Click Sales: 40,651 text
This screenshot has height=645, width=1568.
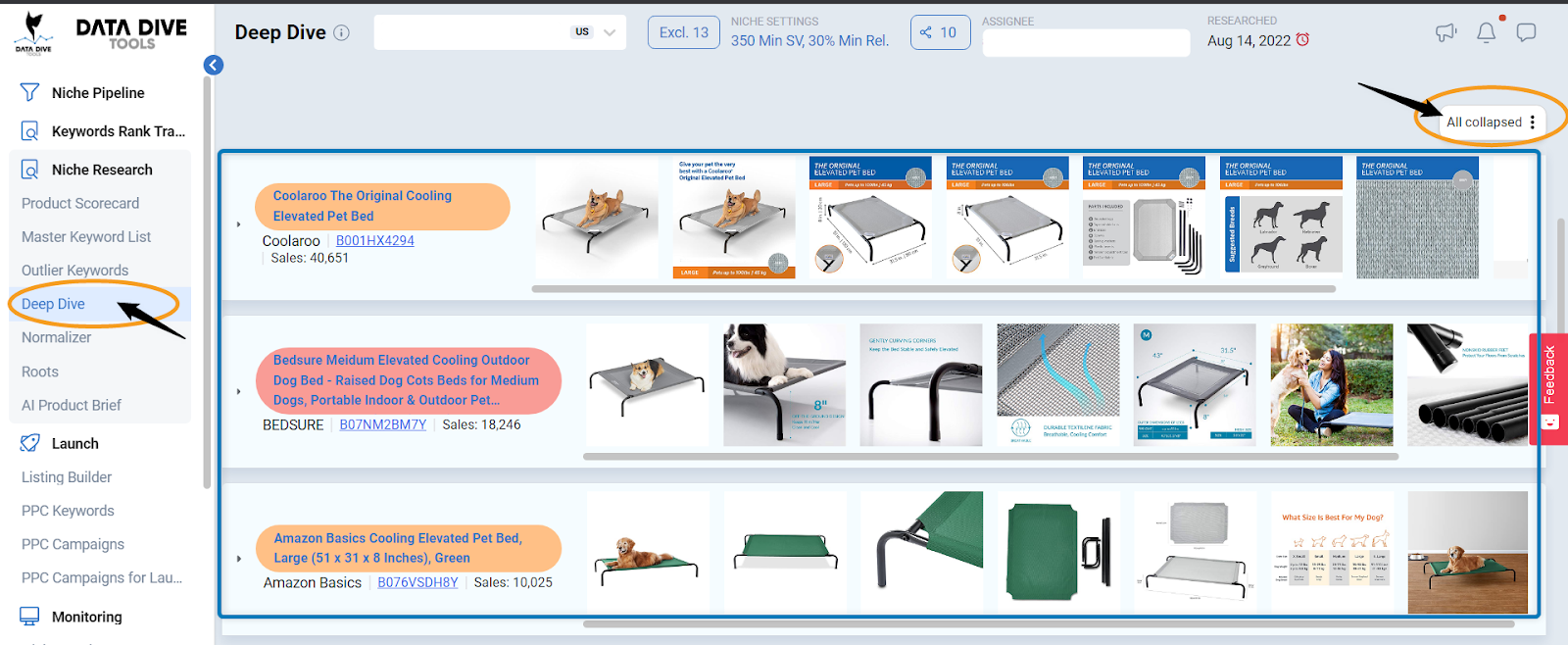pos(310,258)
